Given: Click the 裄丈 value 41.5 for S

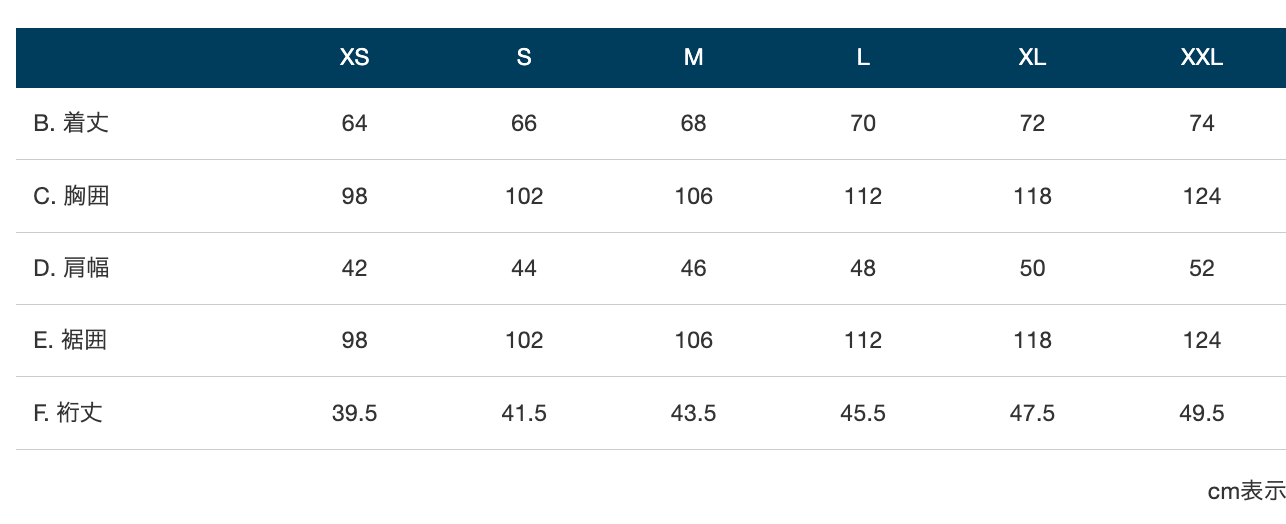Looking at the screenshot, I should coord(524,413).
